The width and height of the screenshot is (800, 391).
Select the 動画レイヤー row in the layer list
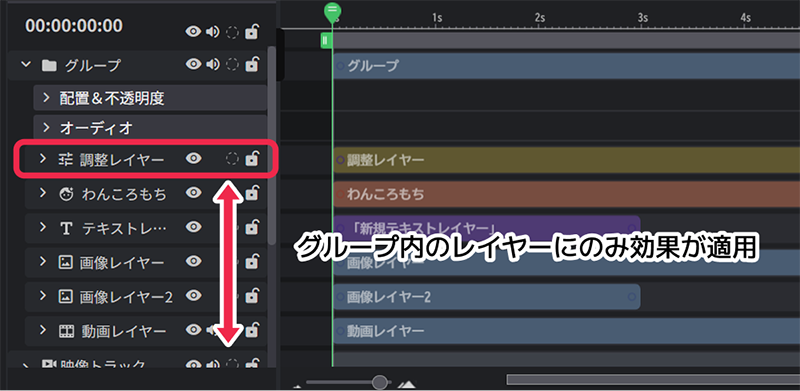[x=146, y=331]
